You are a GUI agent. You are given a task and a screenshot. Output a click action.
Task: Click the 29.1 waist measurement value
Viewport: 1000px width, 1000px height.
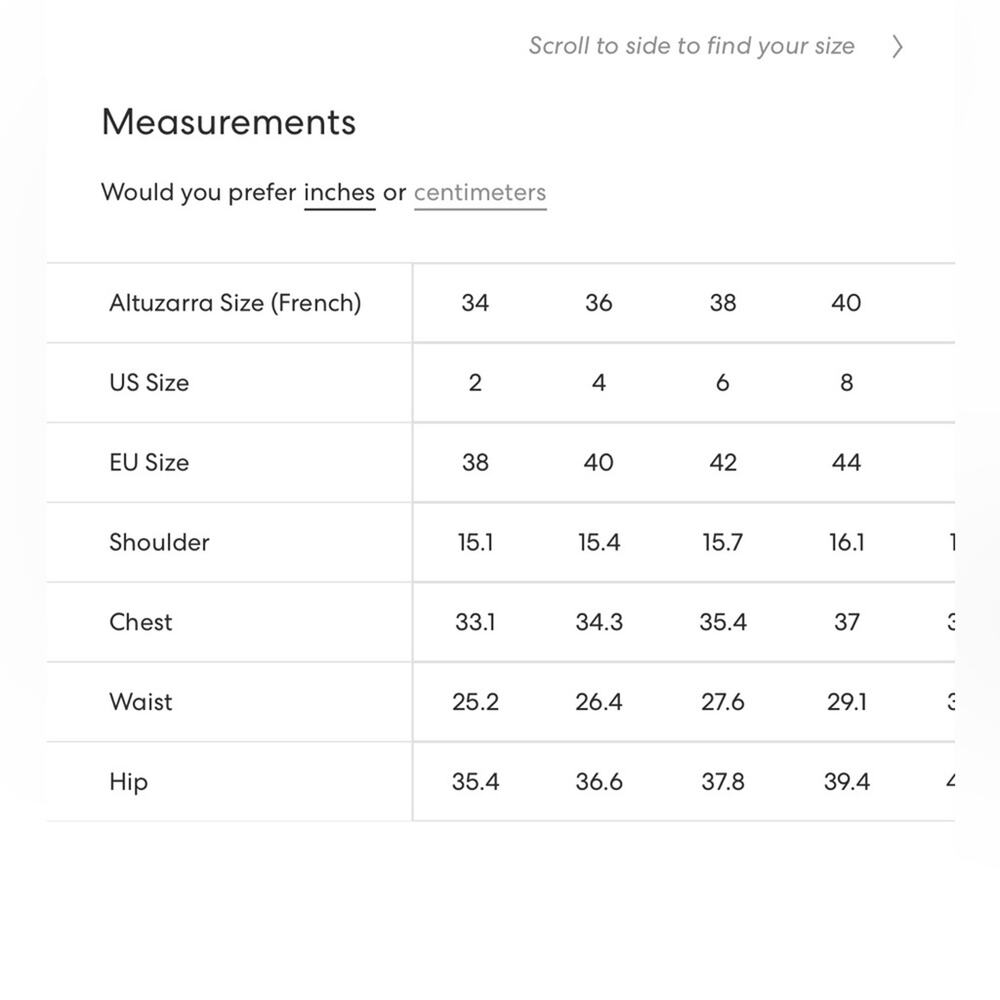click(x=846, y=702)
